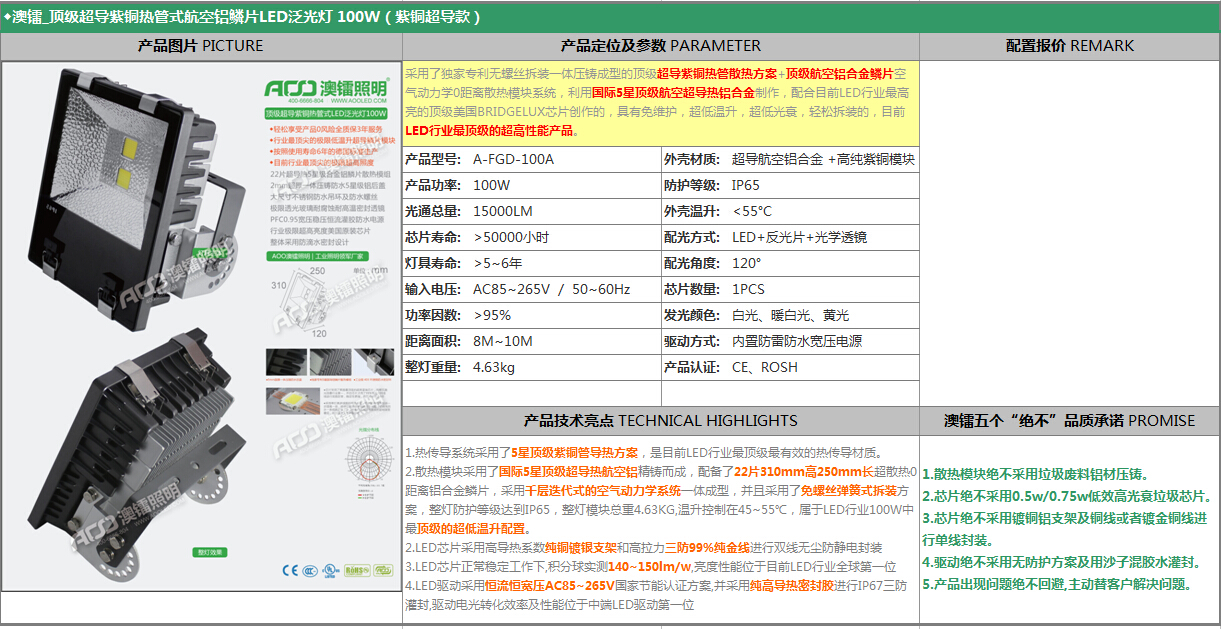Click the 芯片数量 label cell
The image size is (1221, 629).
692,290
